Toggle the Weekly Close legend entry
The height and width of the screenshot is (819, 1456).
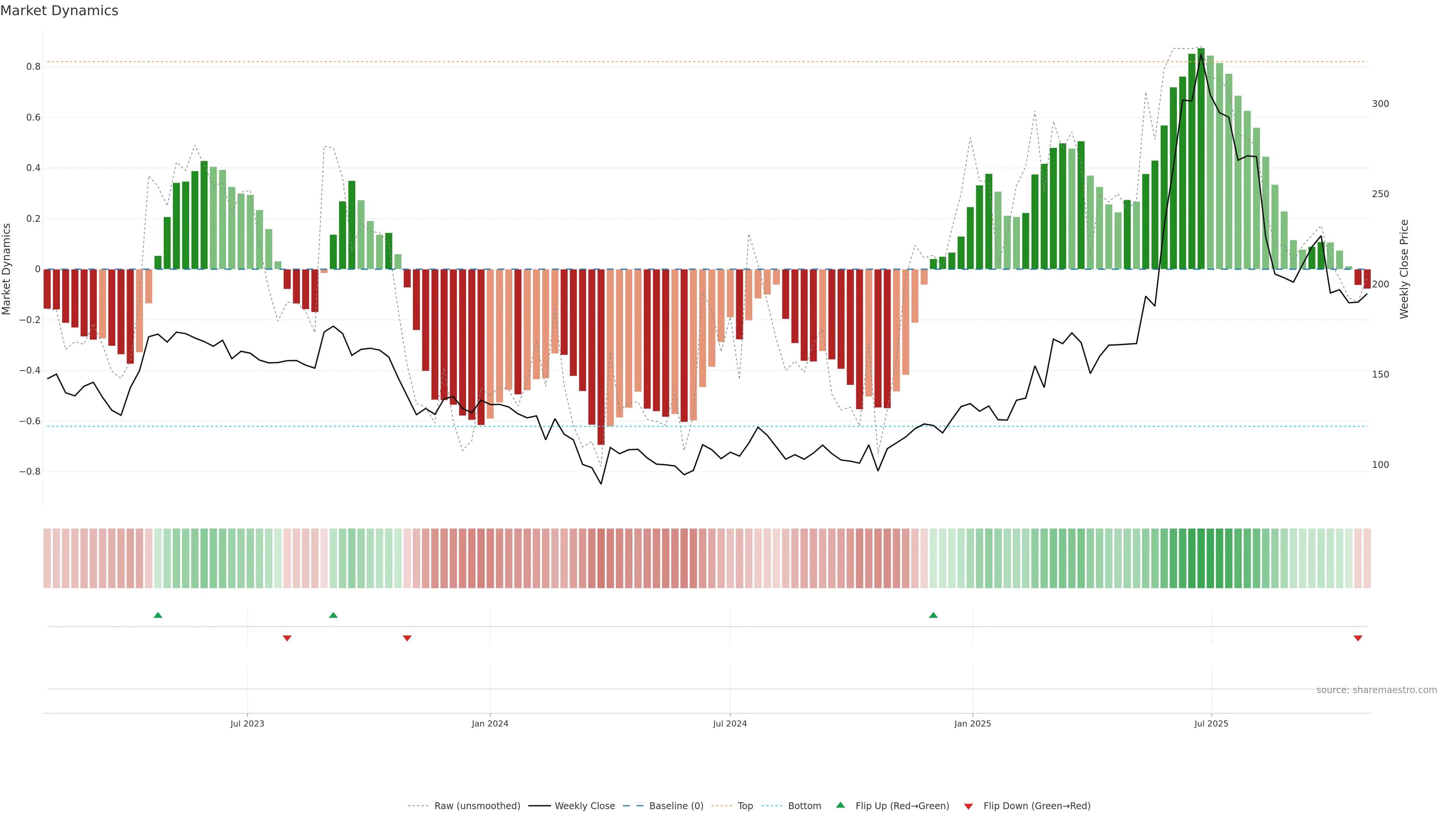584,806
